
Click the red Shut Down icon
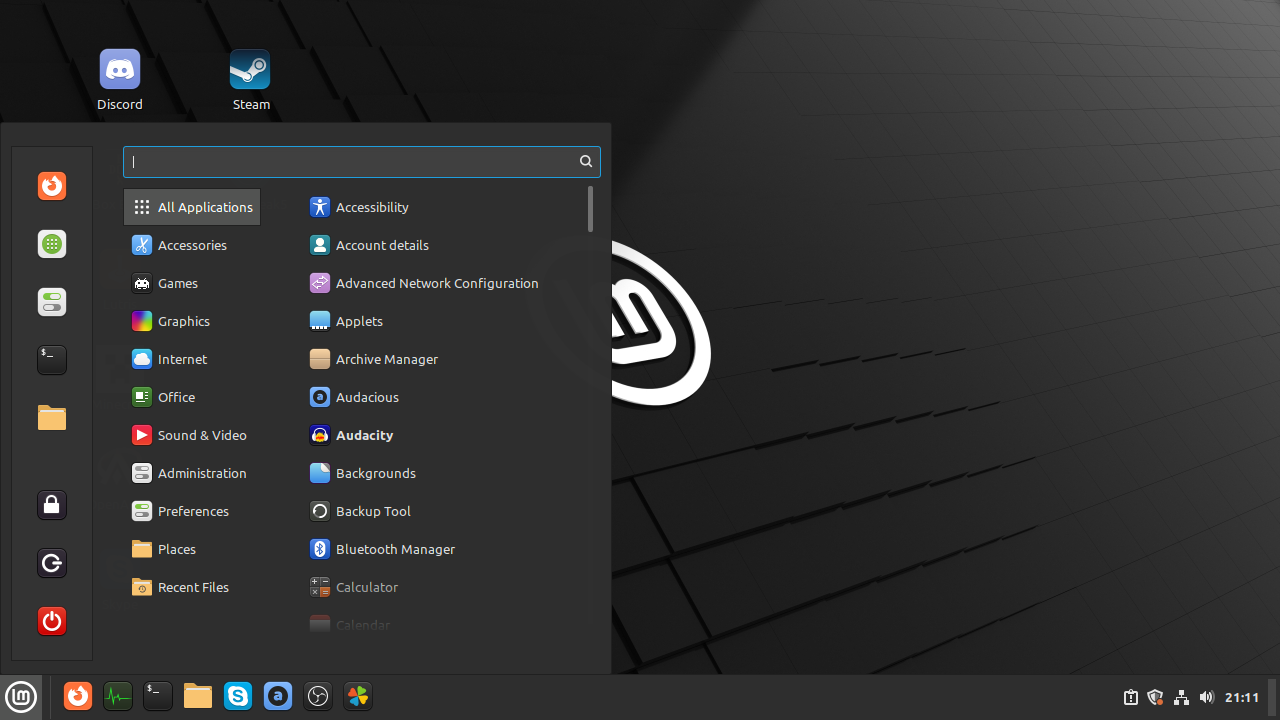[52, 621]
